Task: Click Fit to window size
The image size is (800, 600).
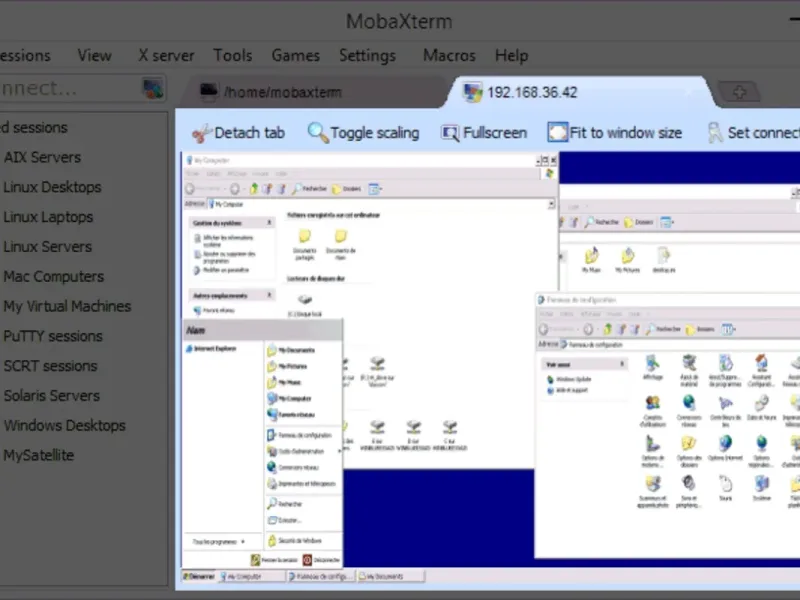Action: 615,133
